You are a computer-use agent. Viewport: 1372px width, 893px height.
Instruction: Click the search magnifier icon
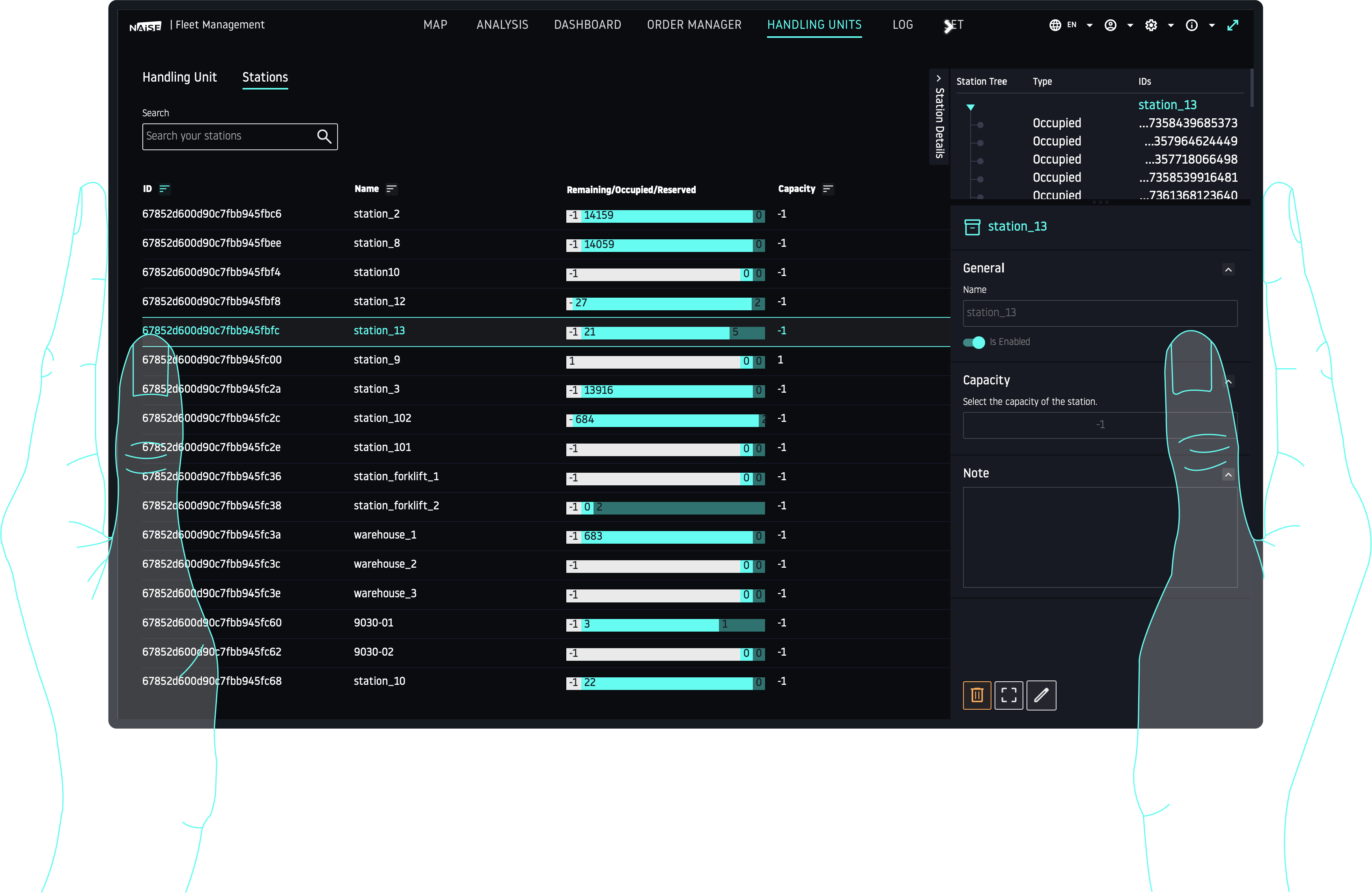[x=324, y=136]
